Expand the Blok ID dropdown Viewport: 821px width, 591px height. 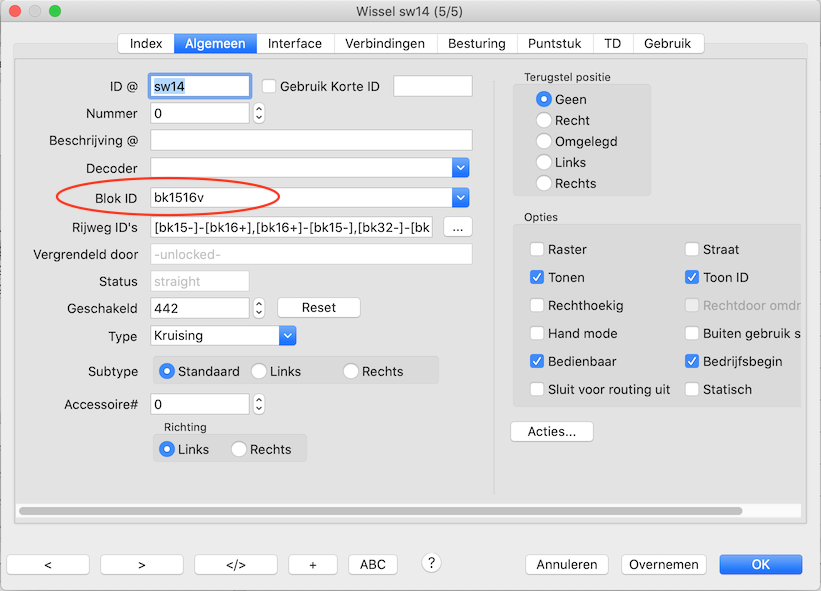[x=460, y=197]
